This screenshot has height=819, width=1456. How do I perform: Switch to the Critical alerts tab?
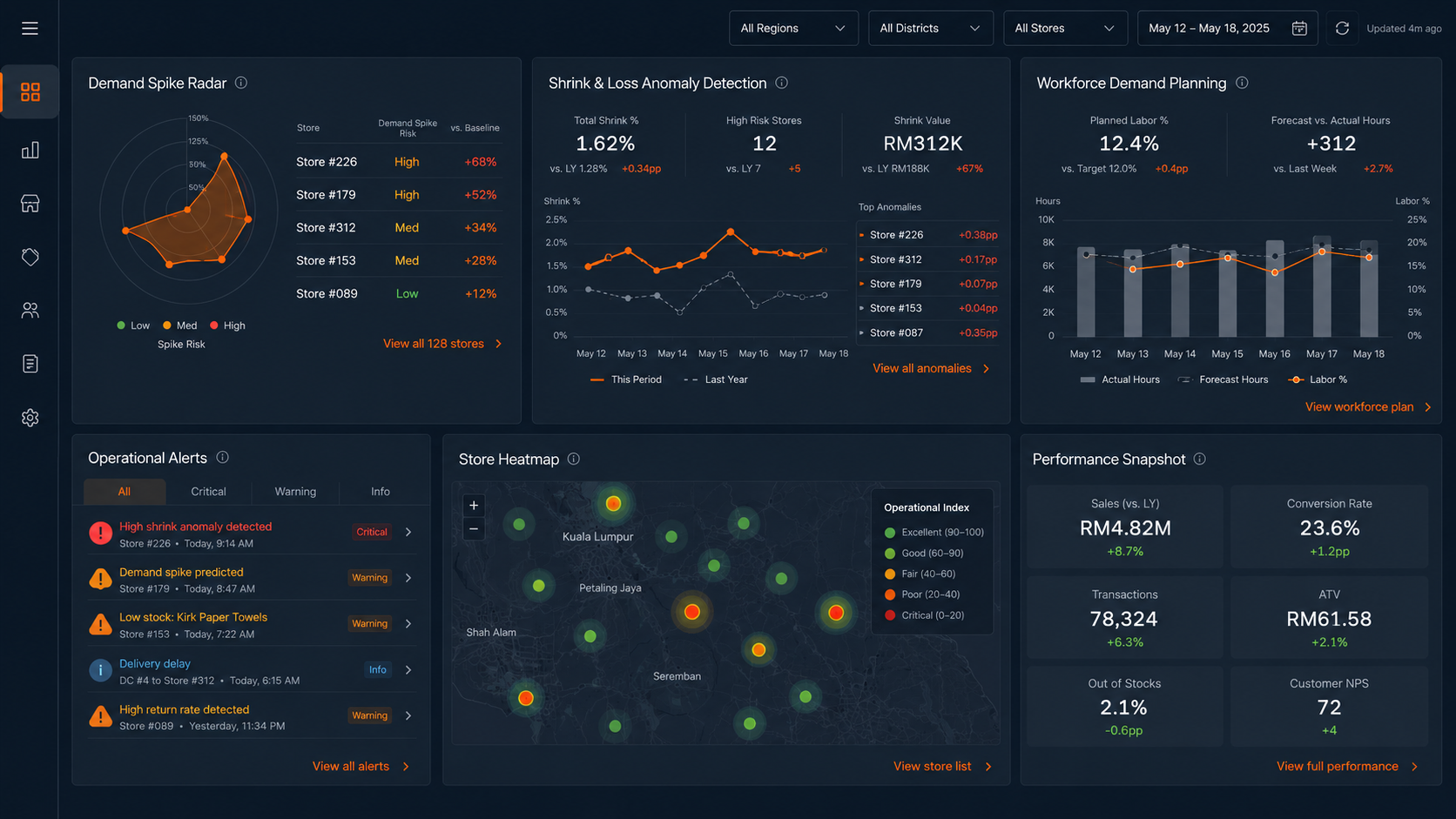click(x=208, y=492)
